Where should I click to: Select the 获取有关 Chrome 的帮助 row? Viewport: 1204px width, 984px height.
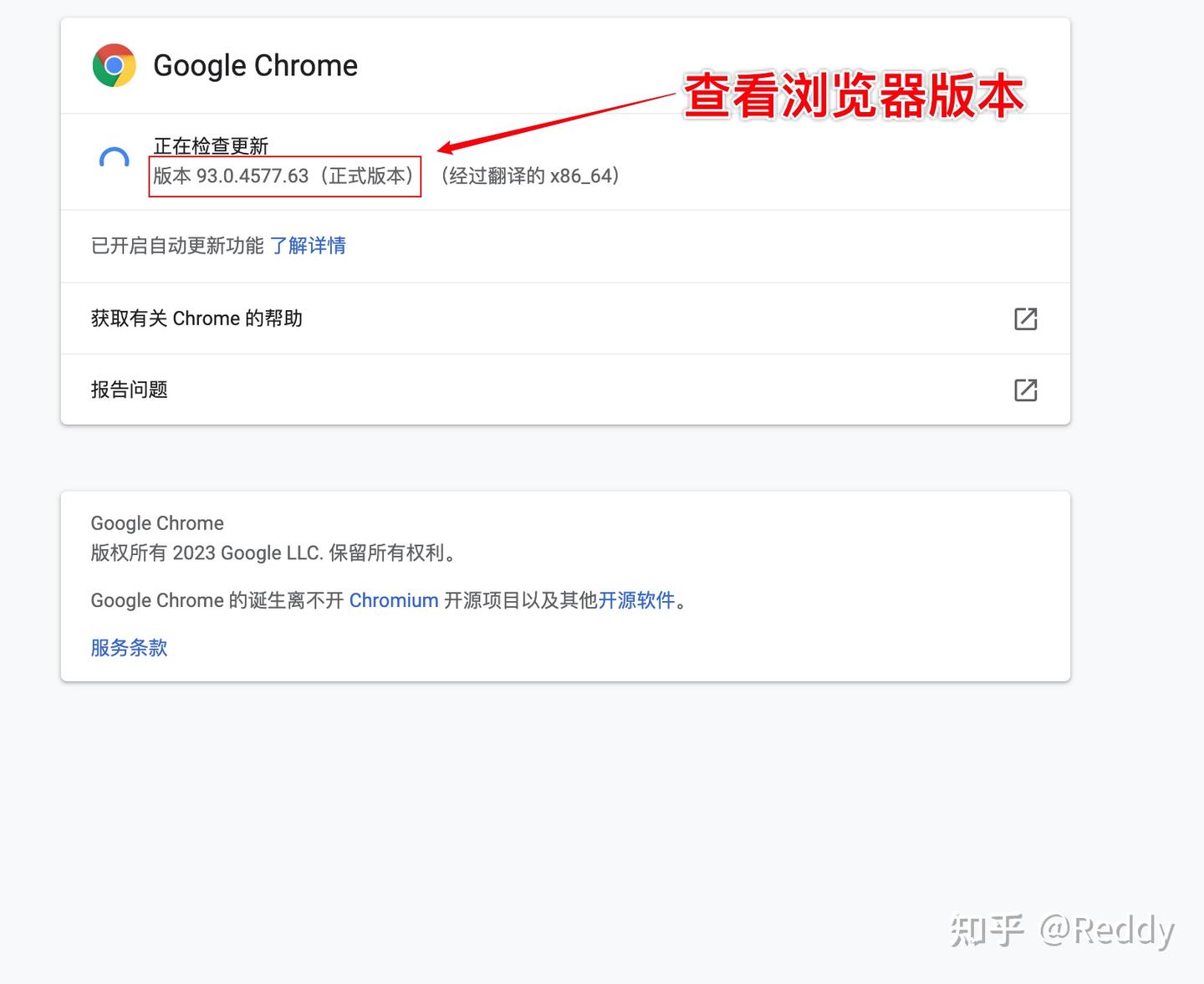[x=197, y=319]
